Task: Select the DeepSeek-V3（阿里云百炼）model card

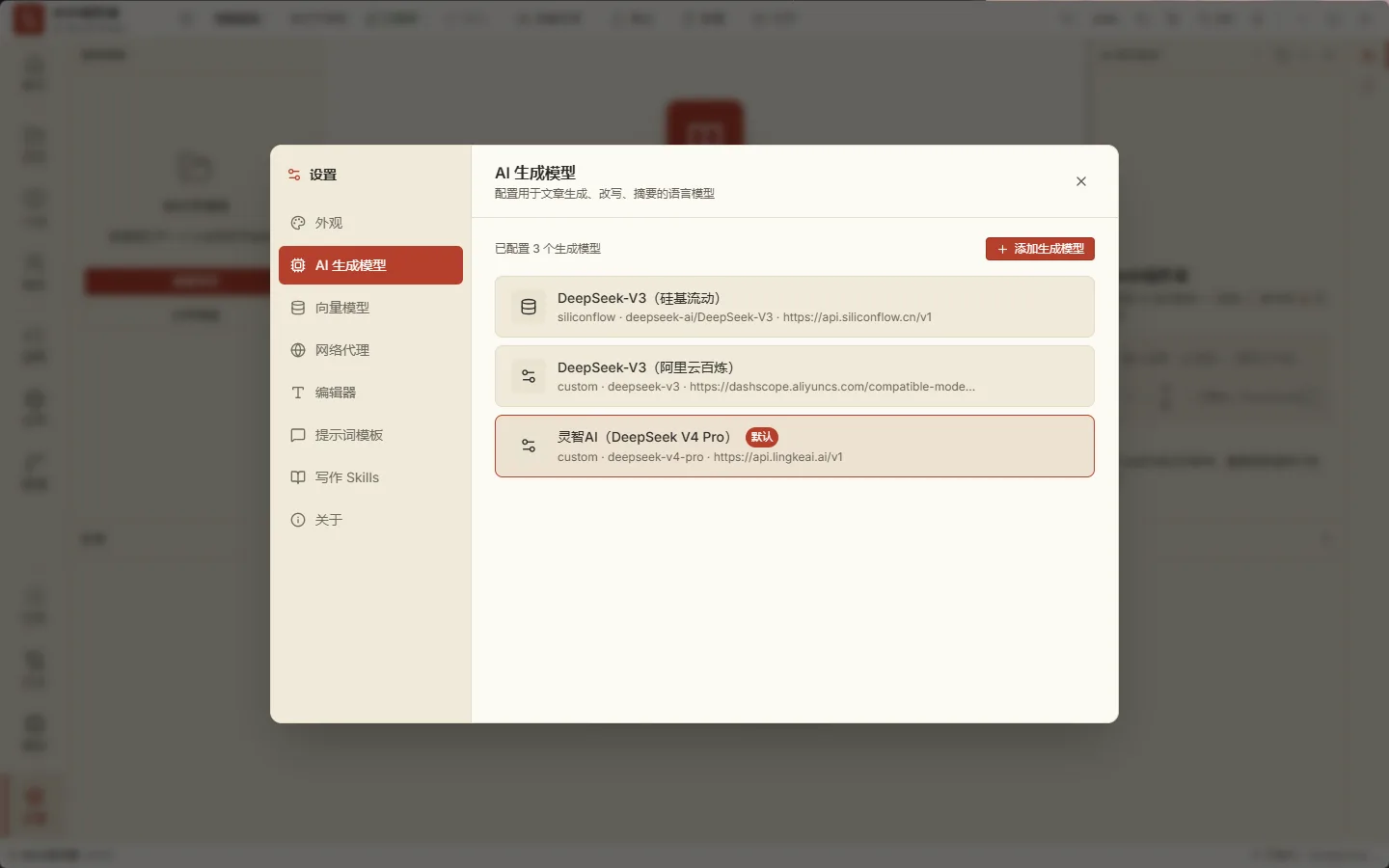Action: click(795, 376)
